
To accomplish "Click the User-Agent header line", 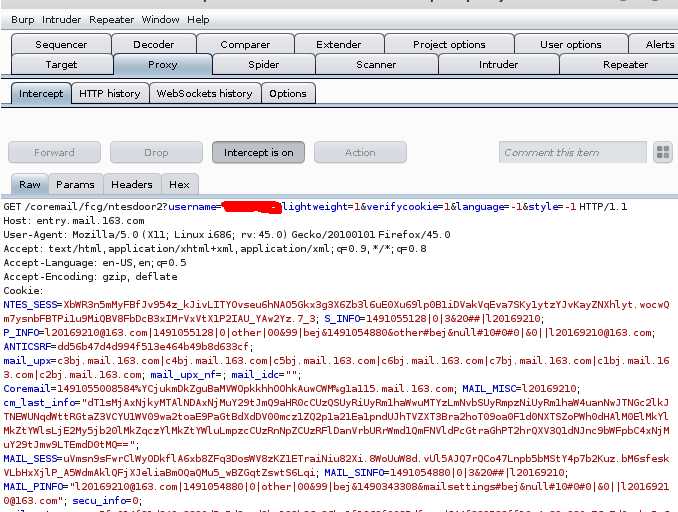I will 227,235.
